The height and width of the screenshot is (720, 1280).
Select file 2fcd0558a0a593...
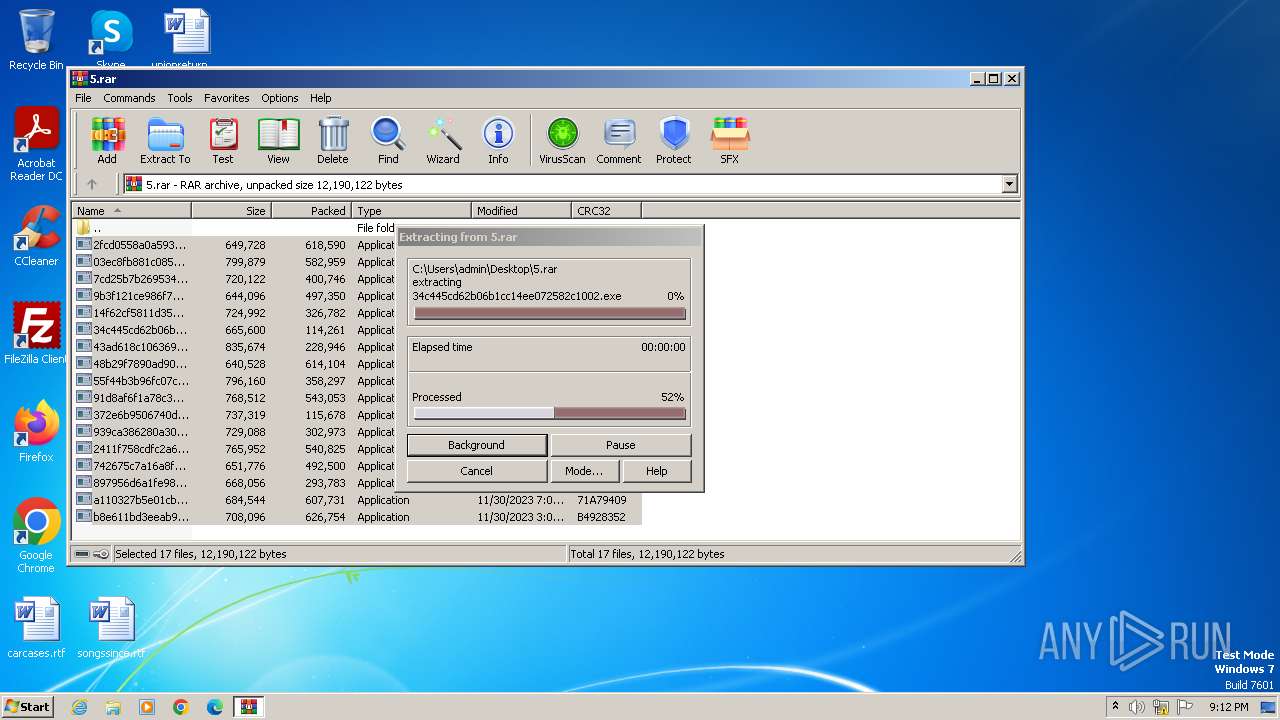click(x=234, y=245)
